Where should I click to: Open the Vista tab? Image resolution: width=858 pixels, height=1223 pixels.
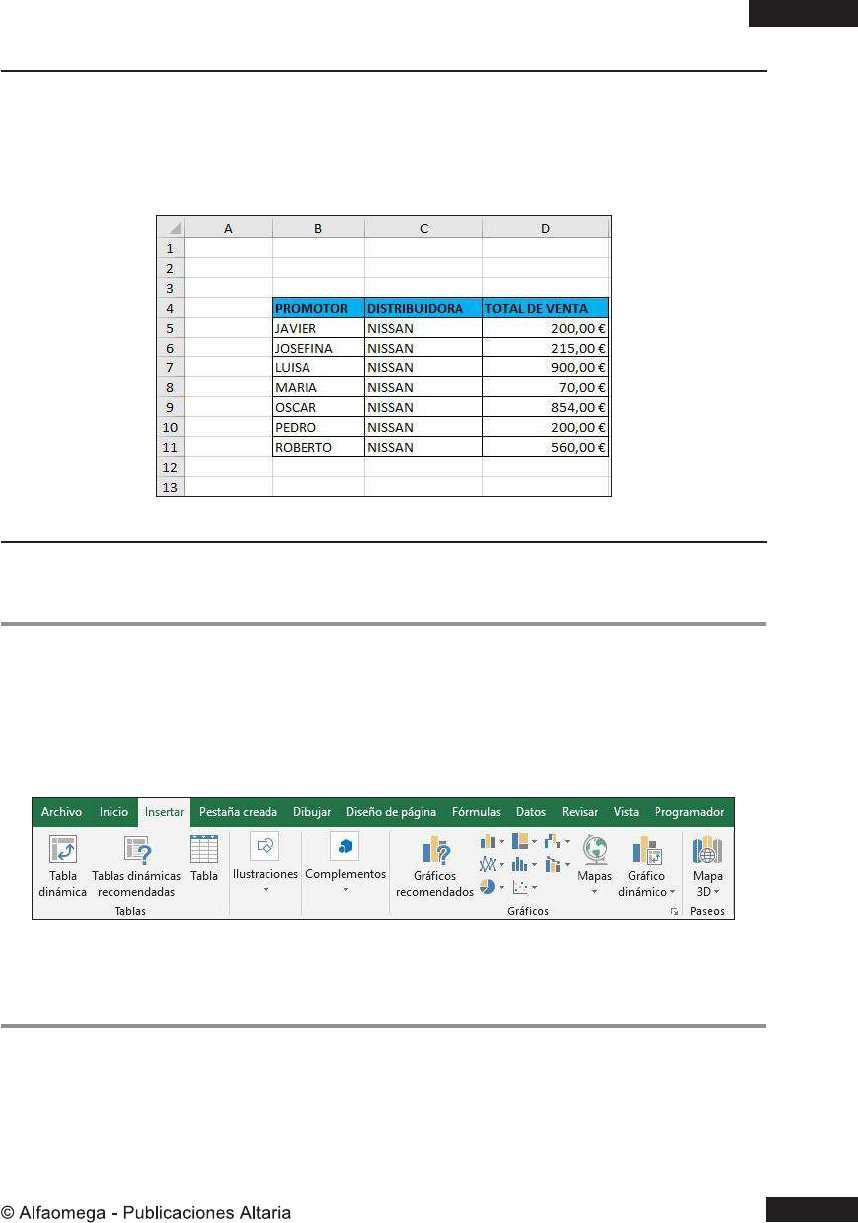coord(626,812)
